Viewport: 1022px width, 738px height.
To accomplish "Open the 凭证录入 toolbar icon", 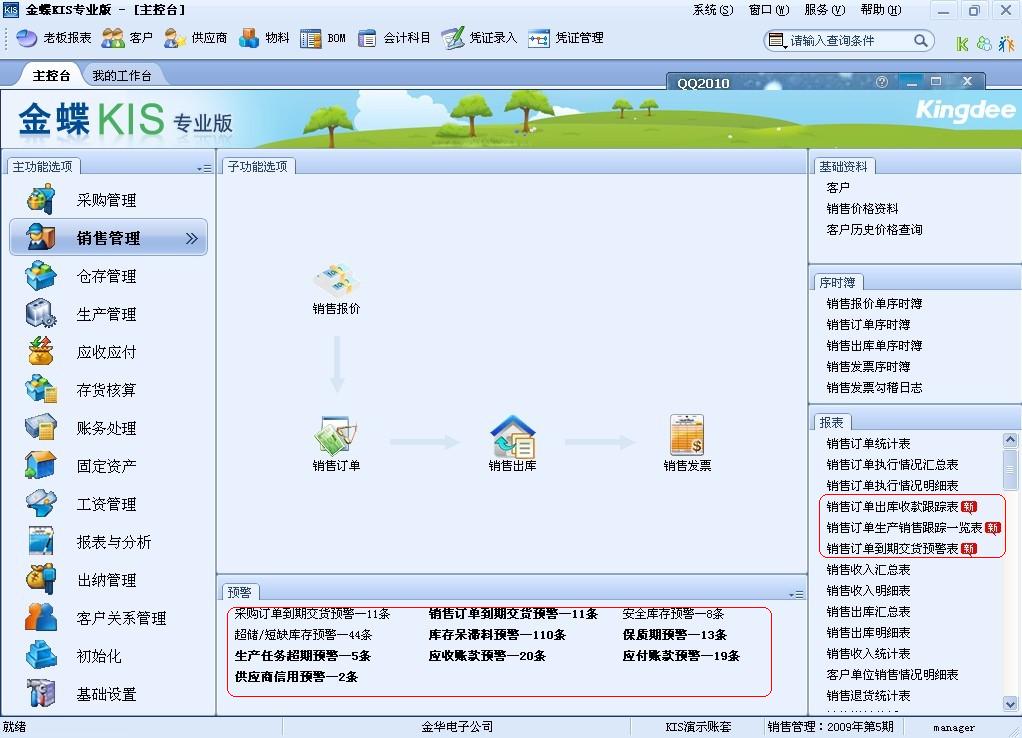I will tap(453, 38).
